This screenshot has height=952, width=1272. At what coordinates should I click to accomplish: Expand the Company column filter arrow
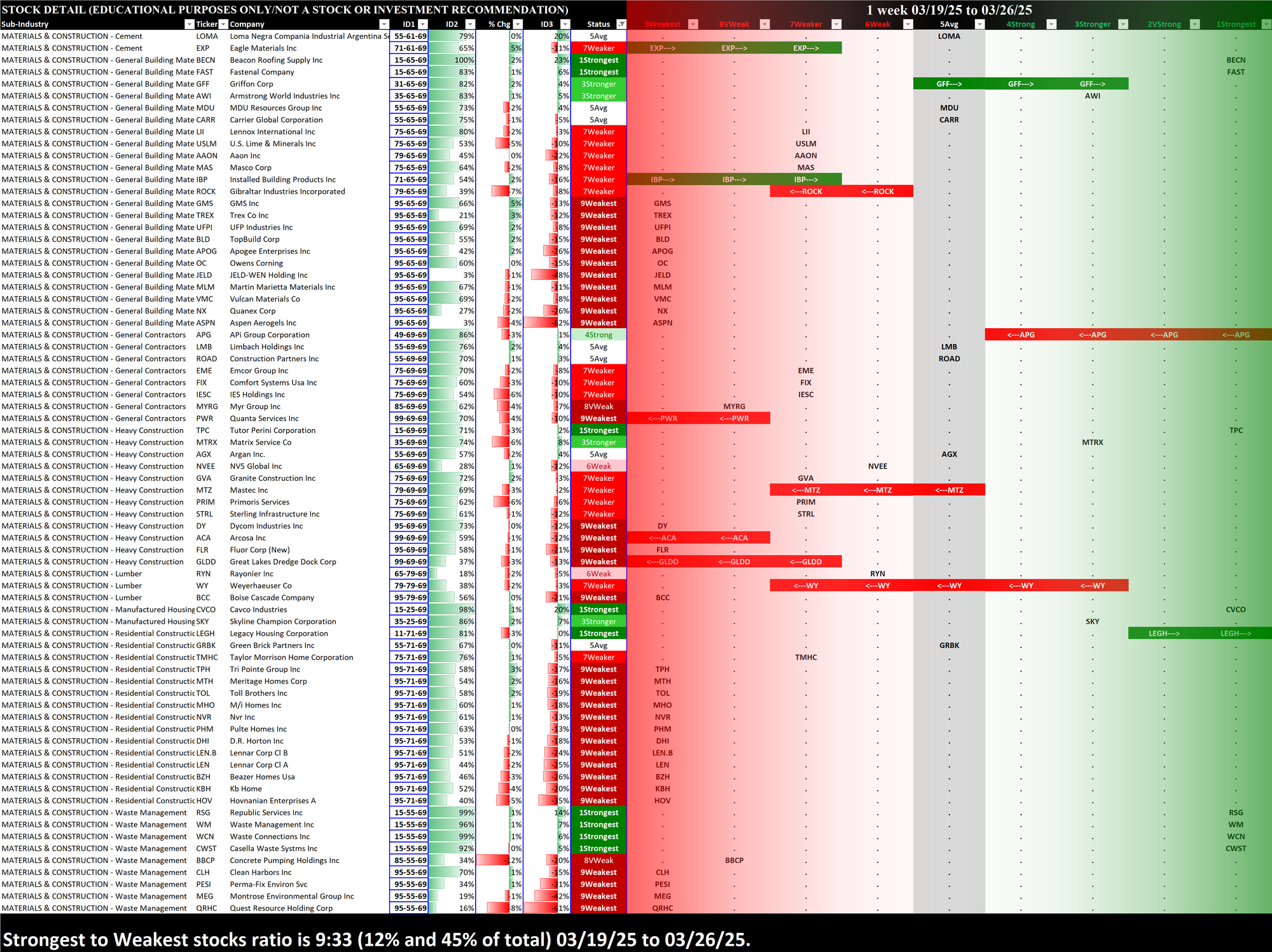point(384,24)
